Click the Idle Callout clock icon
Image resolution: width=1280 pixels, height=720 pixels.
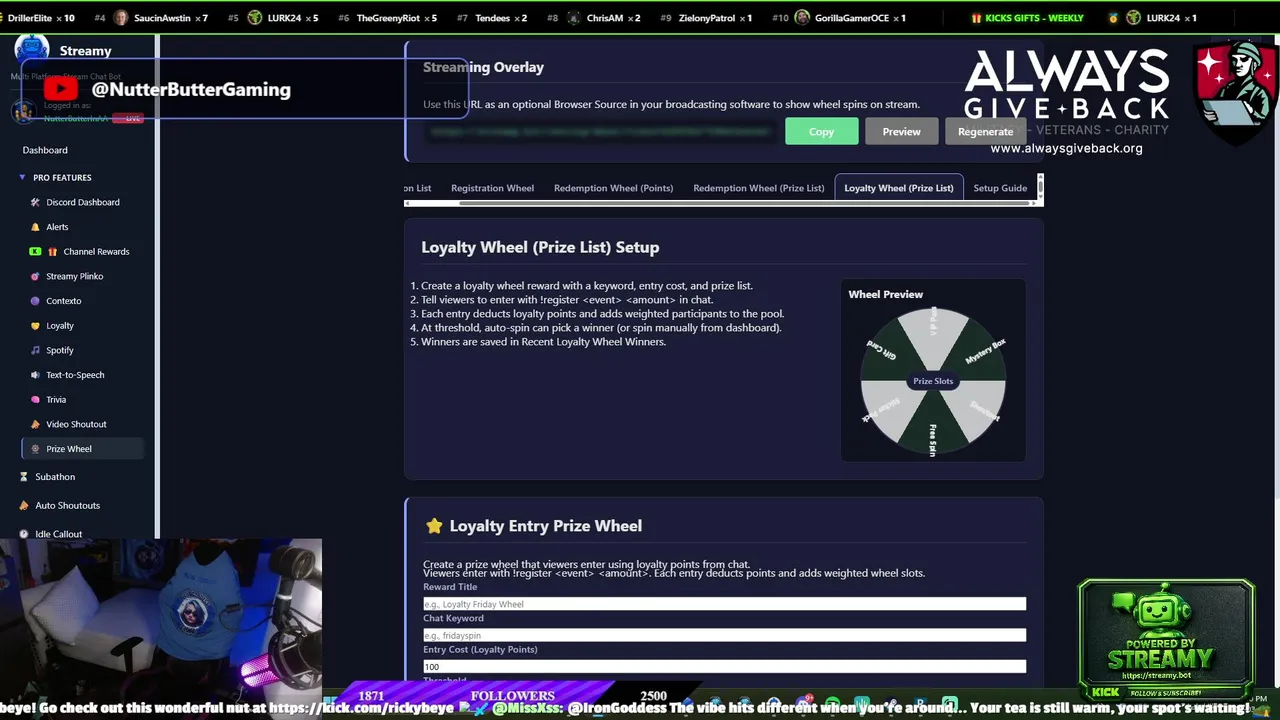(x=24, y=533)
